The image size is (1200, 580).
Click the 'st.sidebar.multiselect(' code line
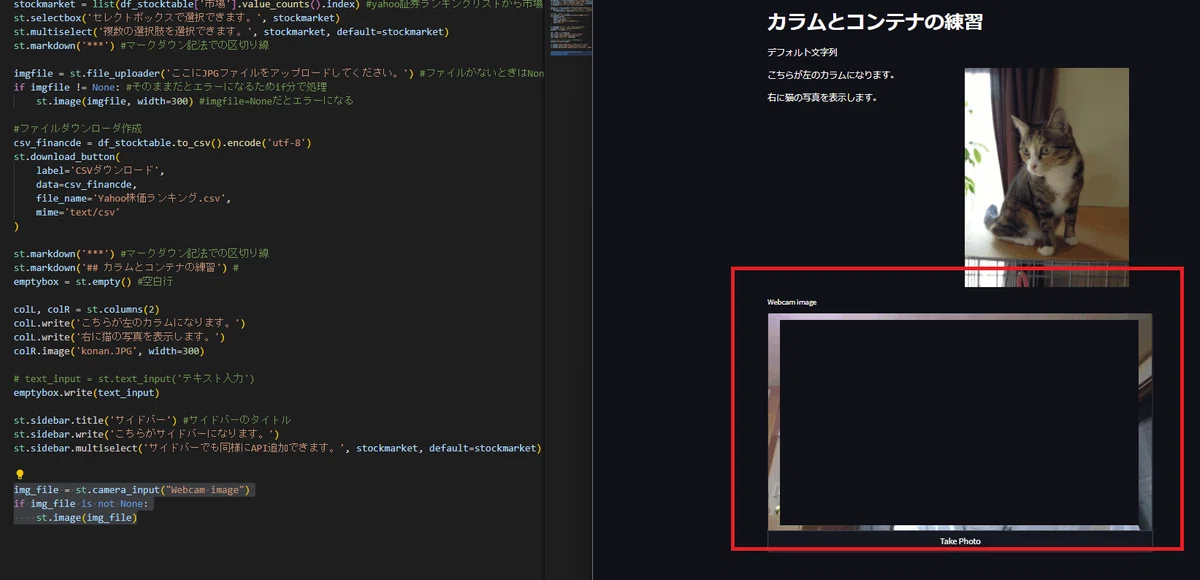click(278, 448)
